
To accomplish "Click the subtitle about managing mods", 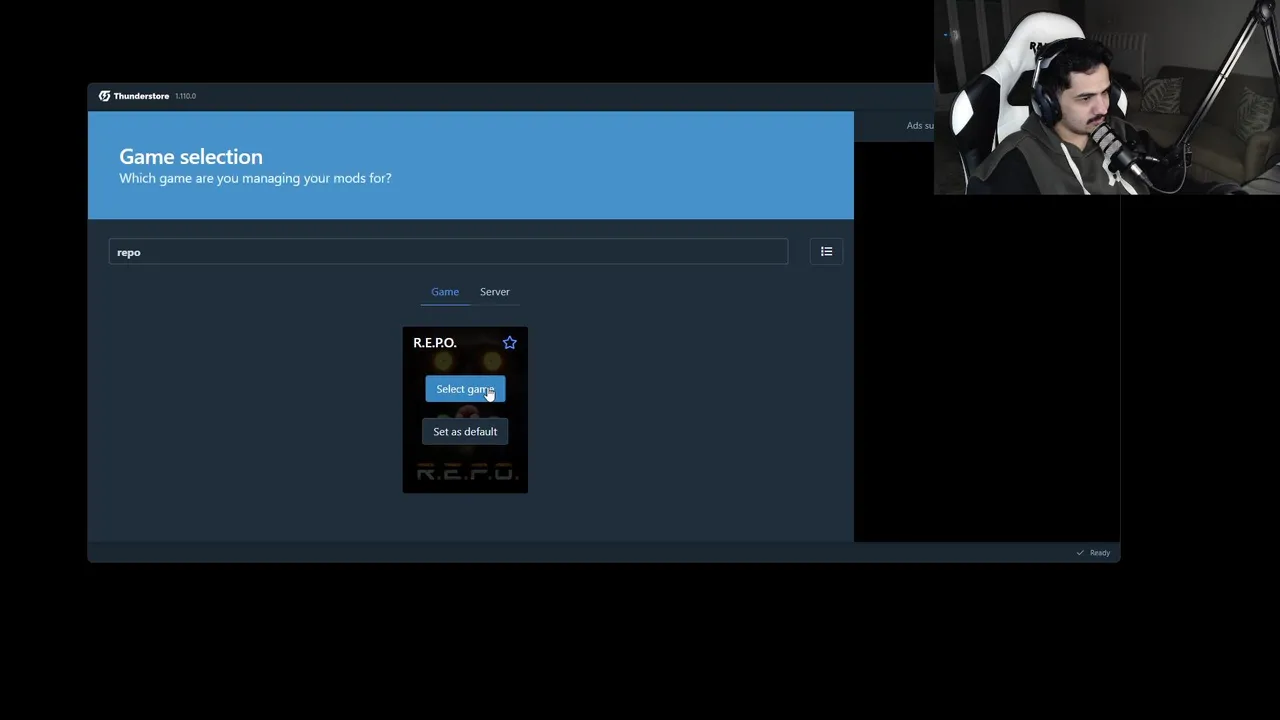I will [x=255, y=178].
